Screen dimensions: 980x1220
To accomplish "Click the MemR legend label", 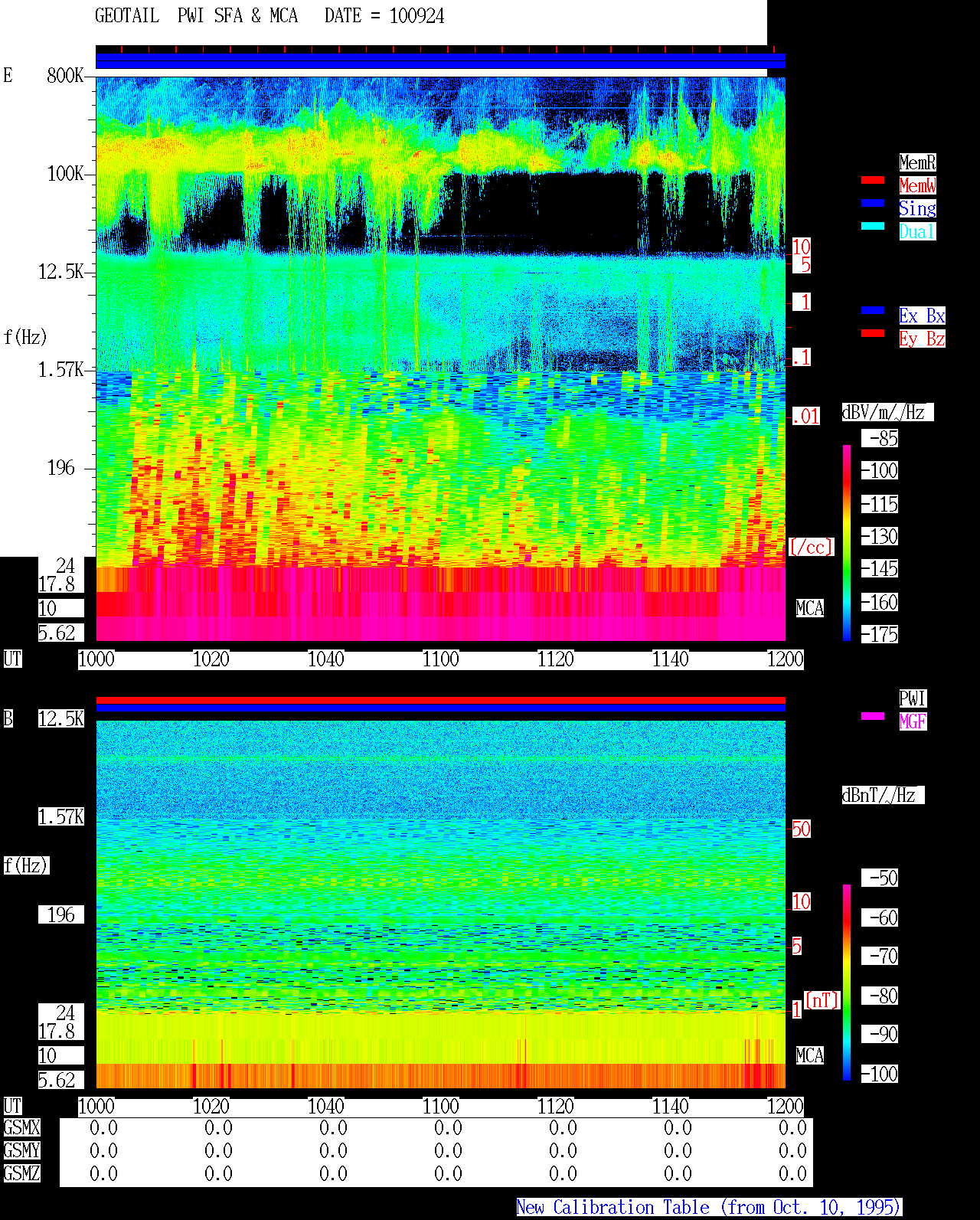I will (917, 162).
